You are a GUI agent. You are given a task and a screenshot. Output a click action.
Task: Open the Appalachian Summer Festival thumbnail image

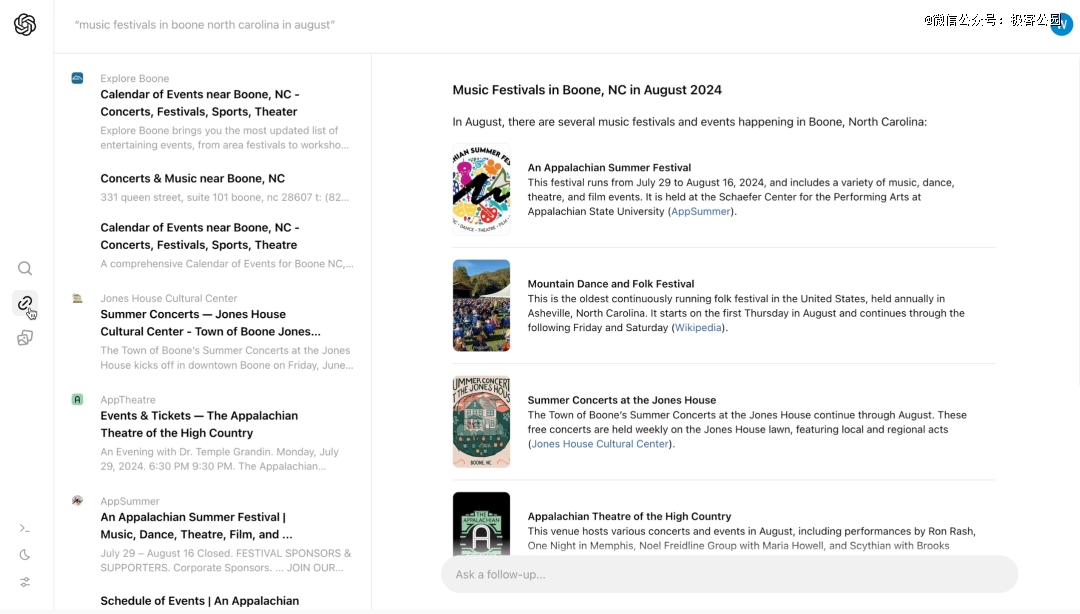481,190
